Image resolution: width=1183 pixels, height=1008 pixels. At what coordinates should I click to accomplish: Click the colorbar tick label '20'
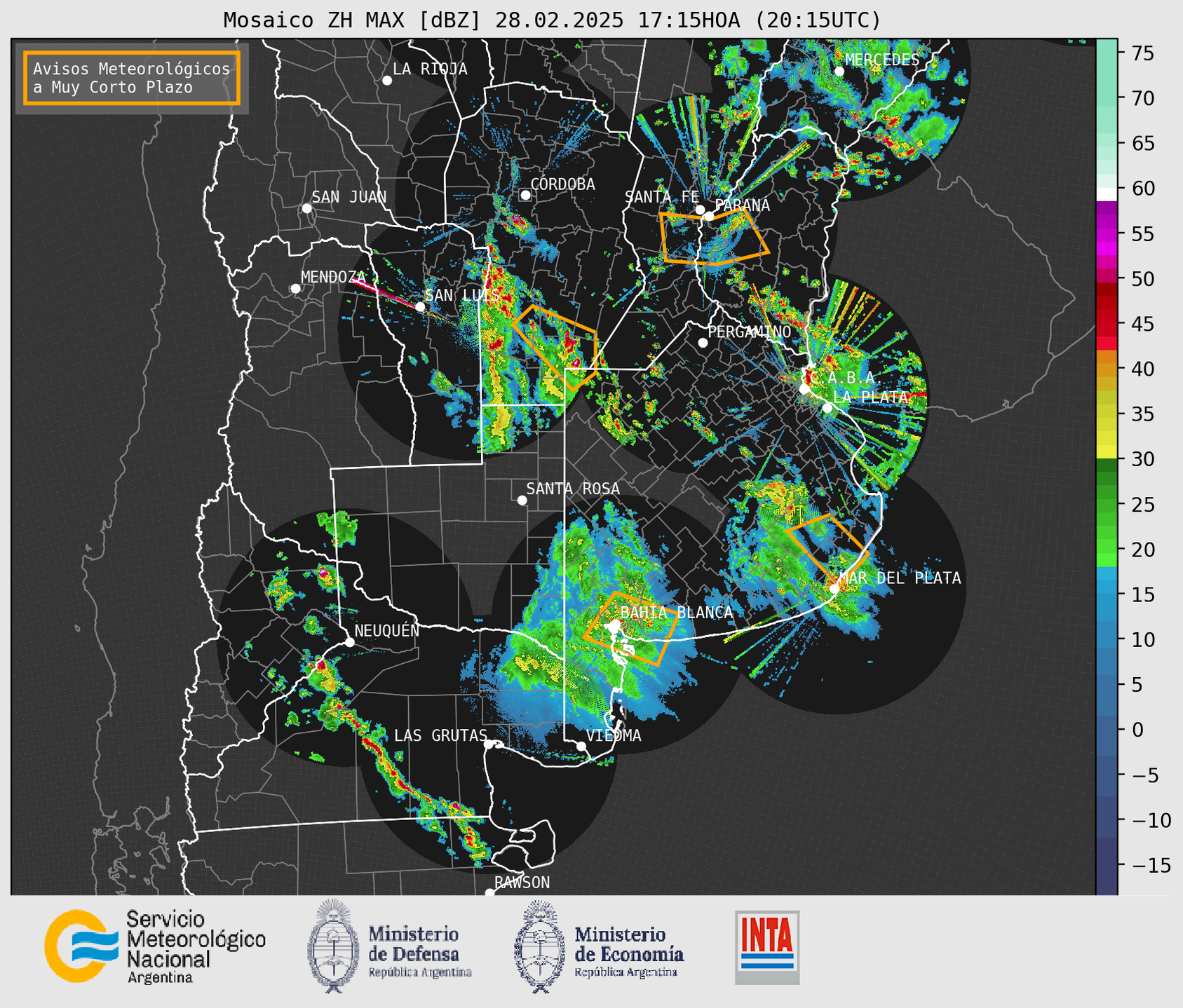click(x=1143, y=550)
